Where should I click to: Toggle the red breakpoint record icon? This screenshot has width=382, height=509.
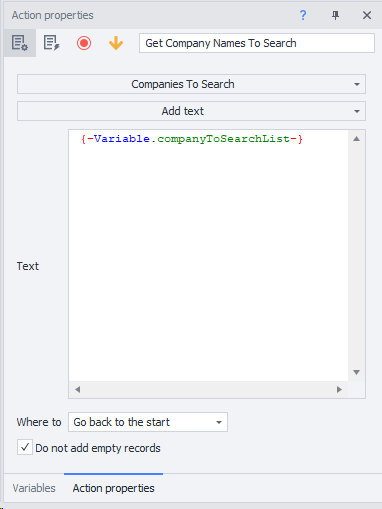tap(84, 43)
